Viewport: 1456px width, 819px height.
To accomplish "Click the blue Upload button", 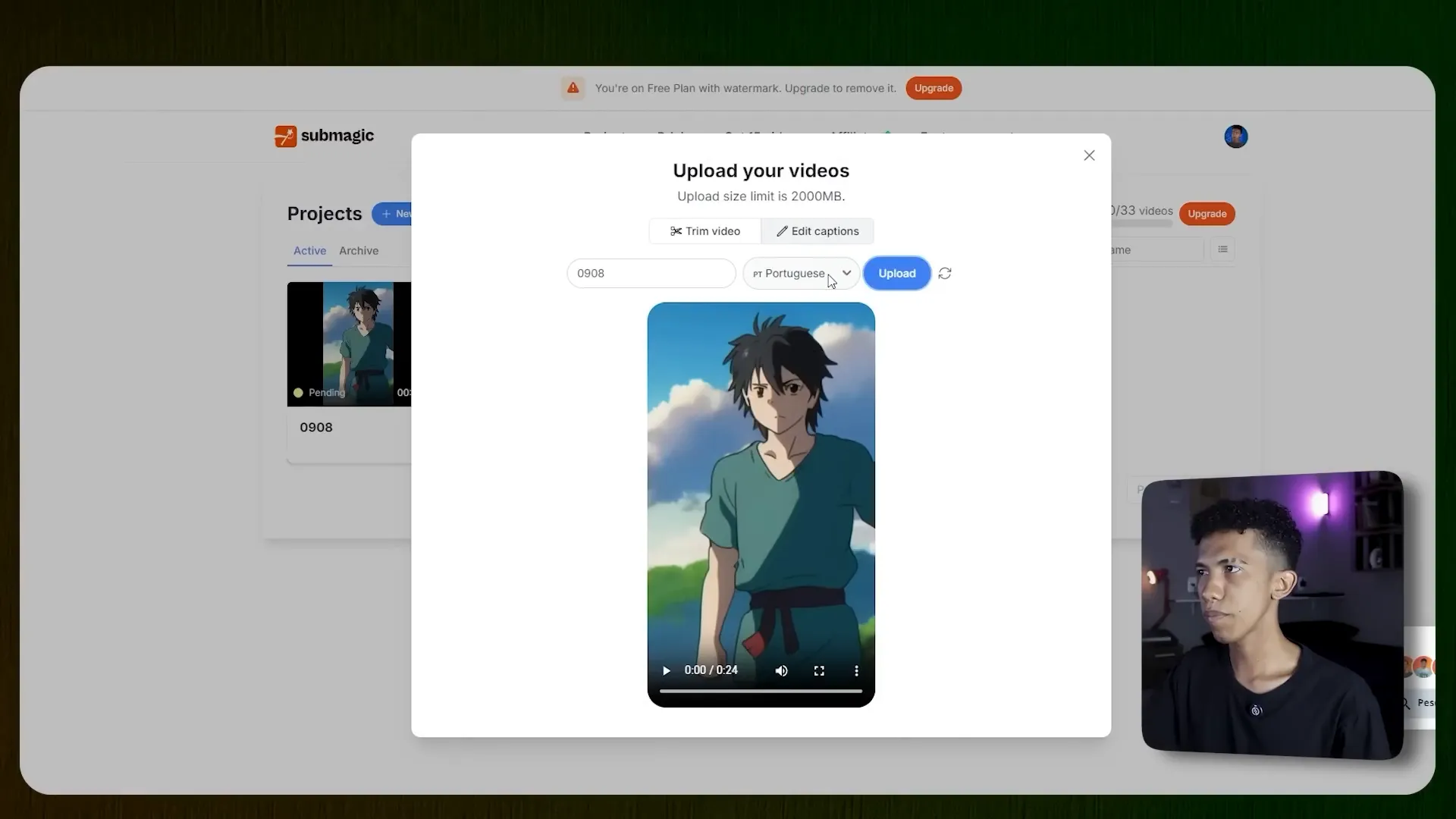I will click(x=897, y=274).
